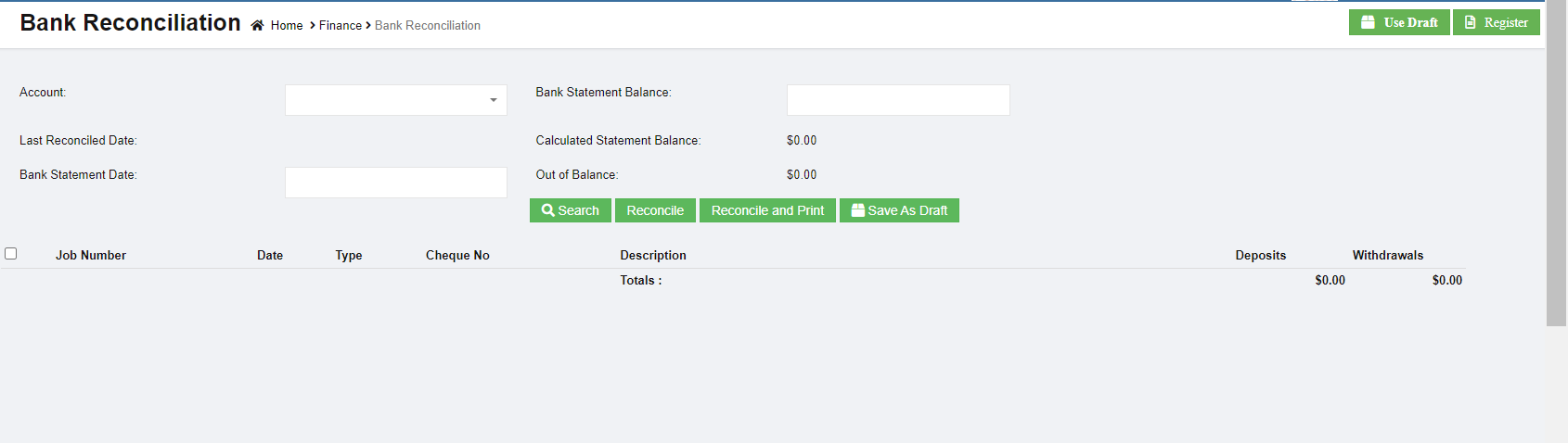Click the Bank Statement Date input
The width and height of the screenshot is (1568, 443).
click(x=395, y=183)
